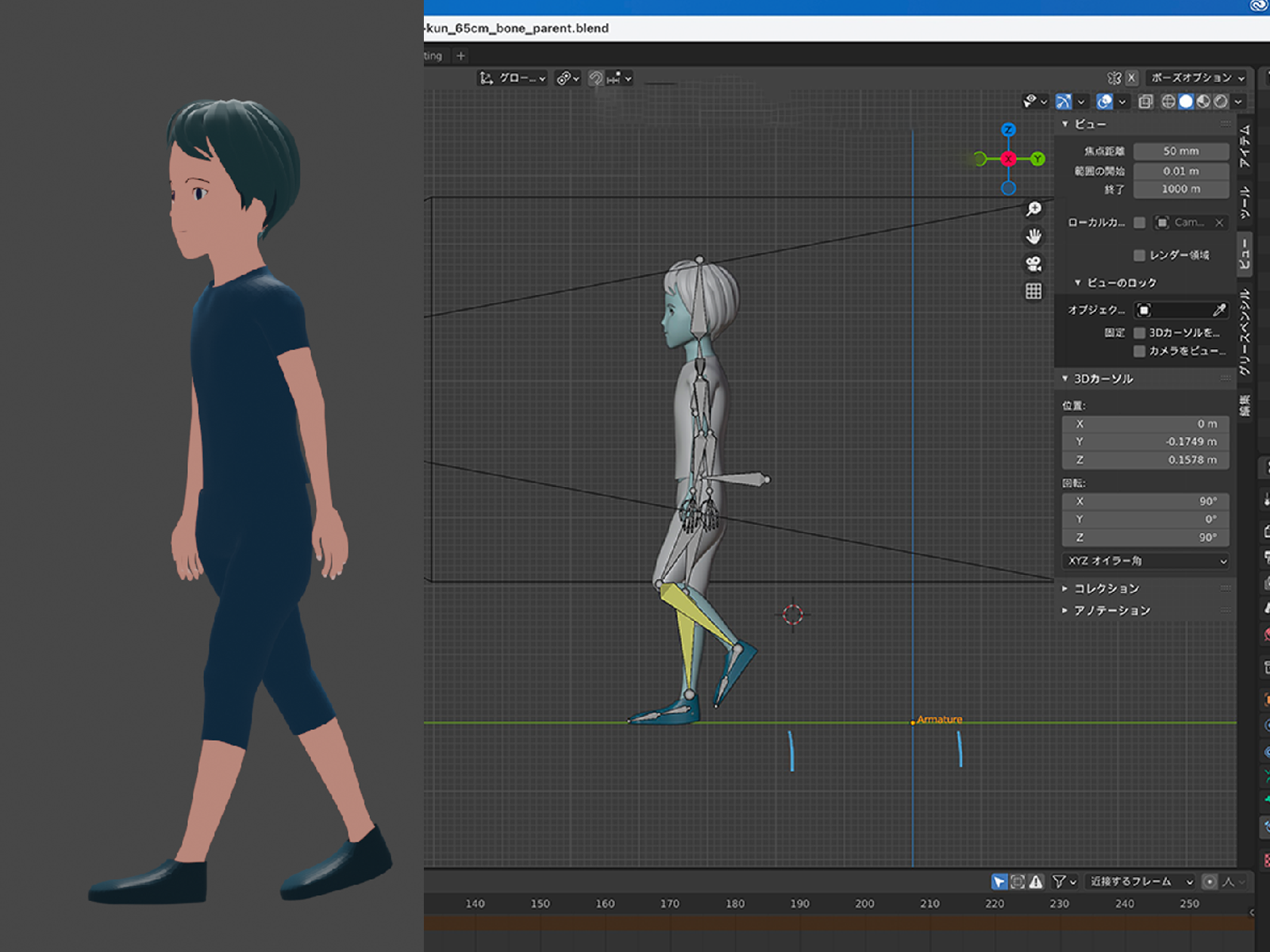Screen dimensions: 1270x952
Task: Open the XYZ オイラー角 rotation mode dropdown
Action: (x=1145, y=561)
